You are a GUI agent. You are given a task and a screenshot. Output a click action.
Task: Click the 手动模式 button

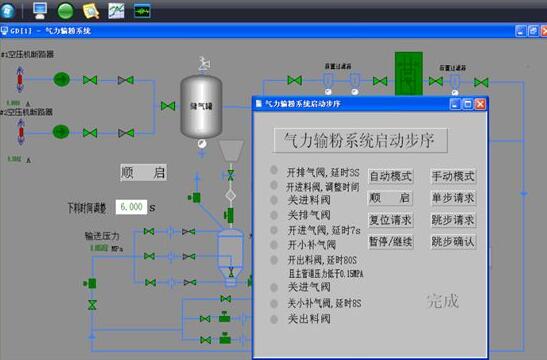(453, 176)
